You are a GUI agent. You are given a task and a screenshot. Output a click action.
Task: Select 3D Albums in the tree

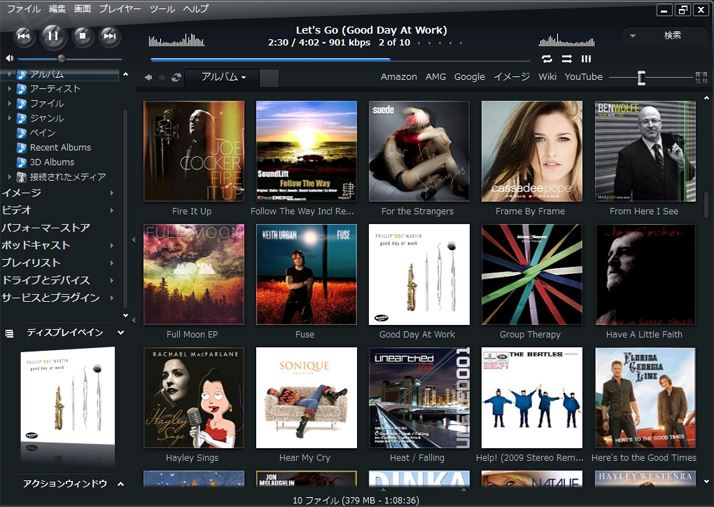coord(52,162)
